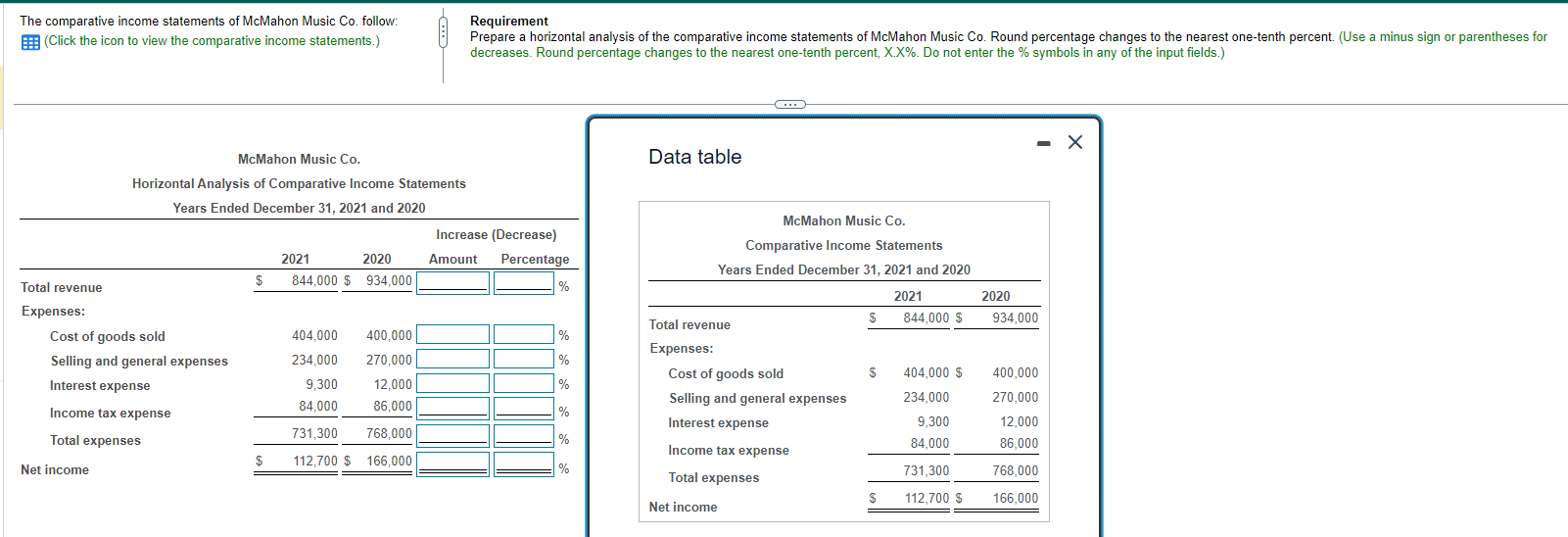Click 'Cost of goods sold' in Data table popup
1568x537 pixels.
coord(726,373)
